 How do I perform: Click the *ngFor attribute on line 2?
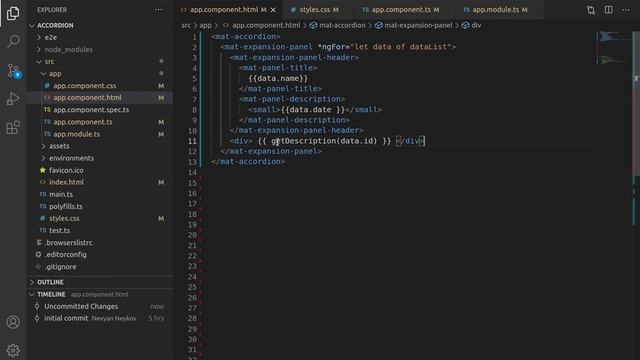click(386, 47)
